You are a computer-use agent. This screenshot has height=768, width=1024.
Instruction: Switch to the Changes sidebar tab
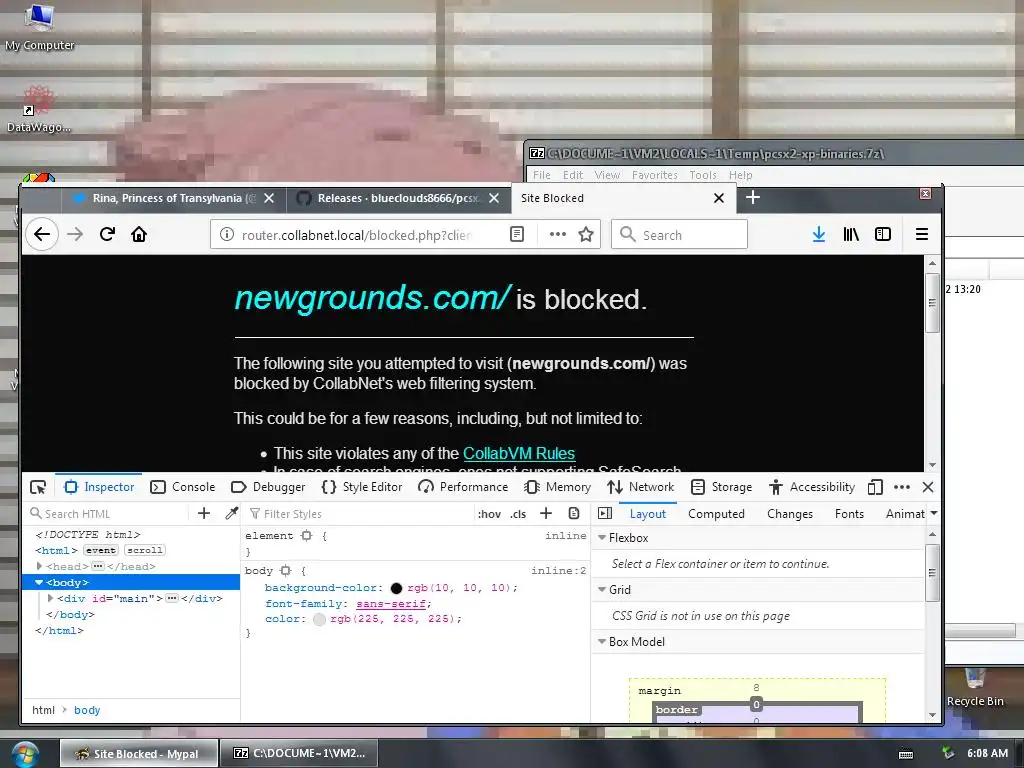790,514
